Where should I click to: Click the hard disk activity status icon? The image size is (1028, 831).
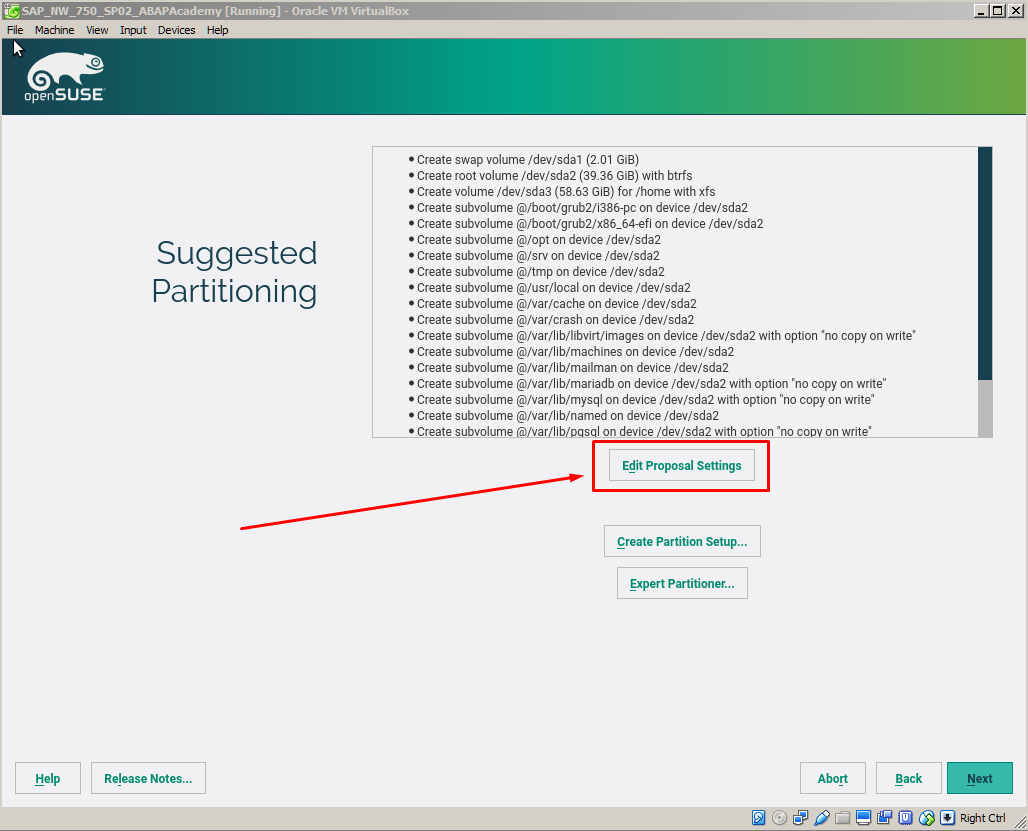tap(759, 817)
